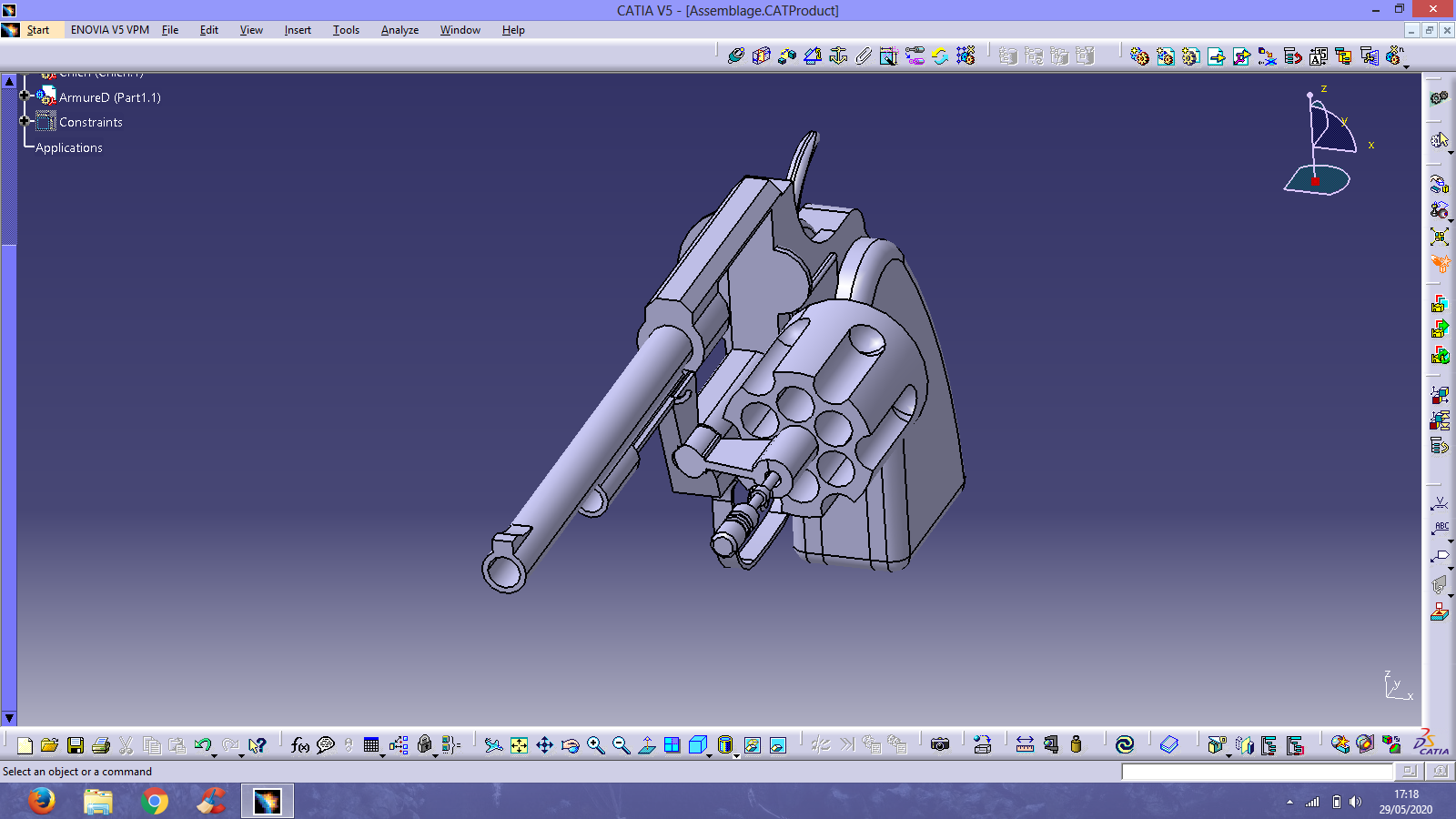The height and width of the screenshot is (819, 1456).
Task: Toggle the Hide/Show icon
Action: click(x=752, y=745)
